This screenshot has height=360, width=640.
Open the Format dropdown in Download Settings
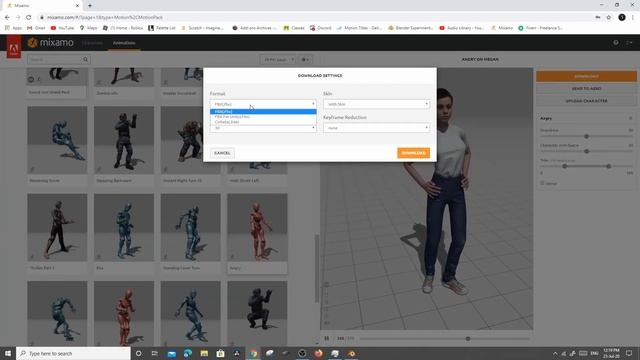click(263, 104)
